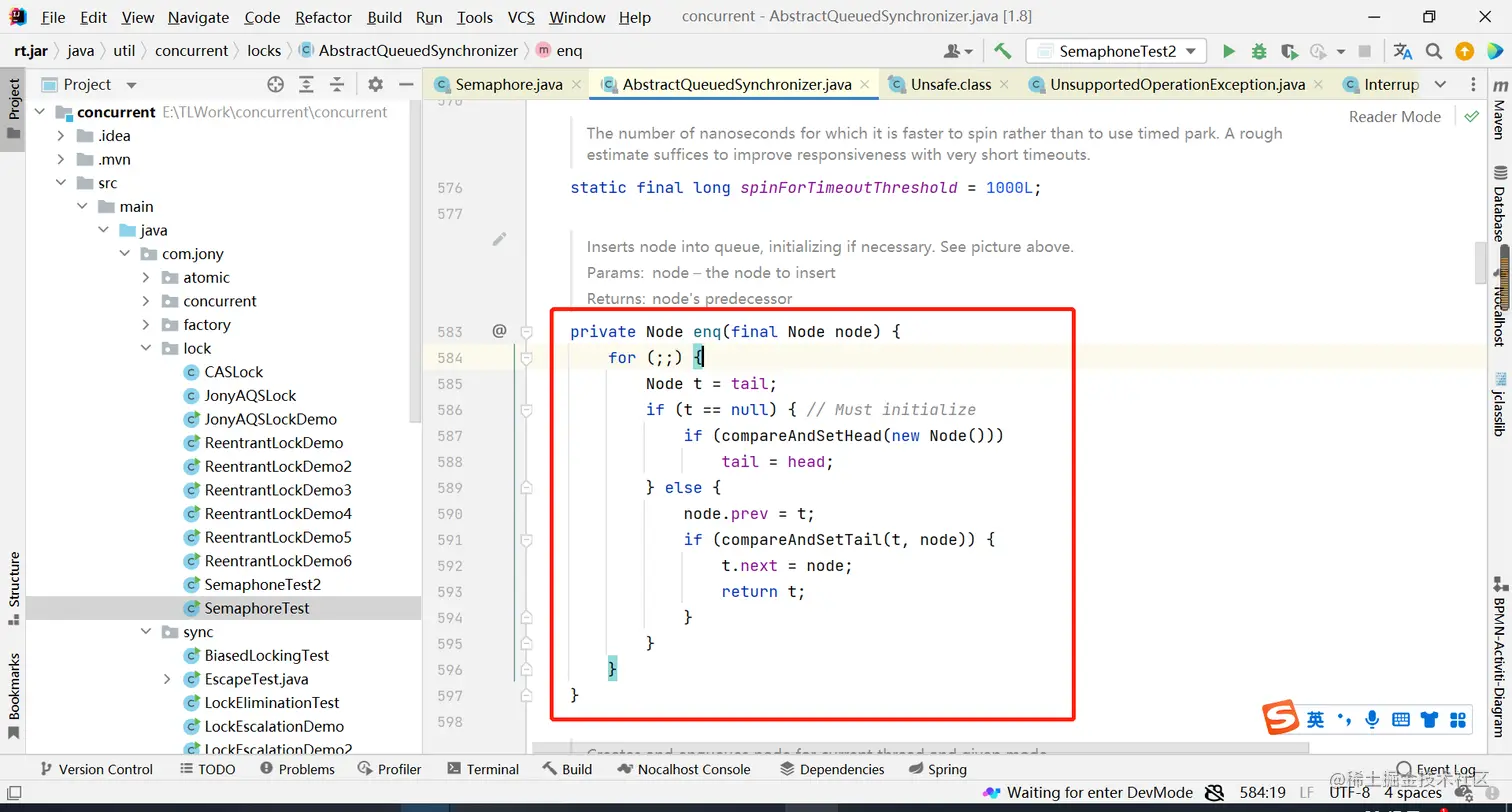
Task: Stop the running process square icon
Action: coord(1365,51)
